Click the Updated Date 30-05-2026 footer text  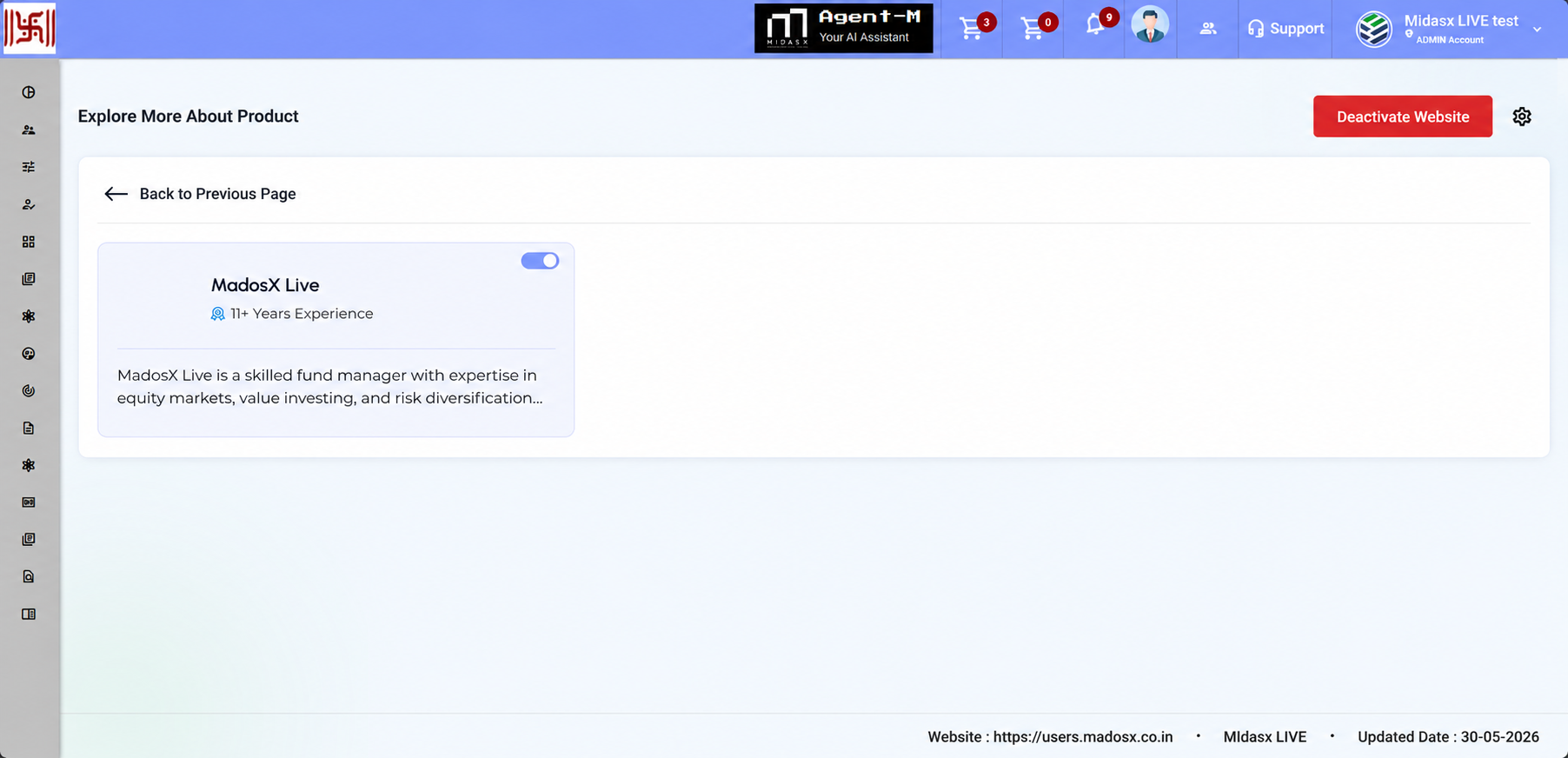[1448, 737]
